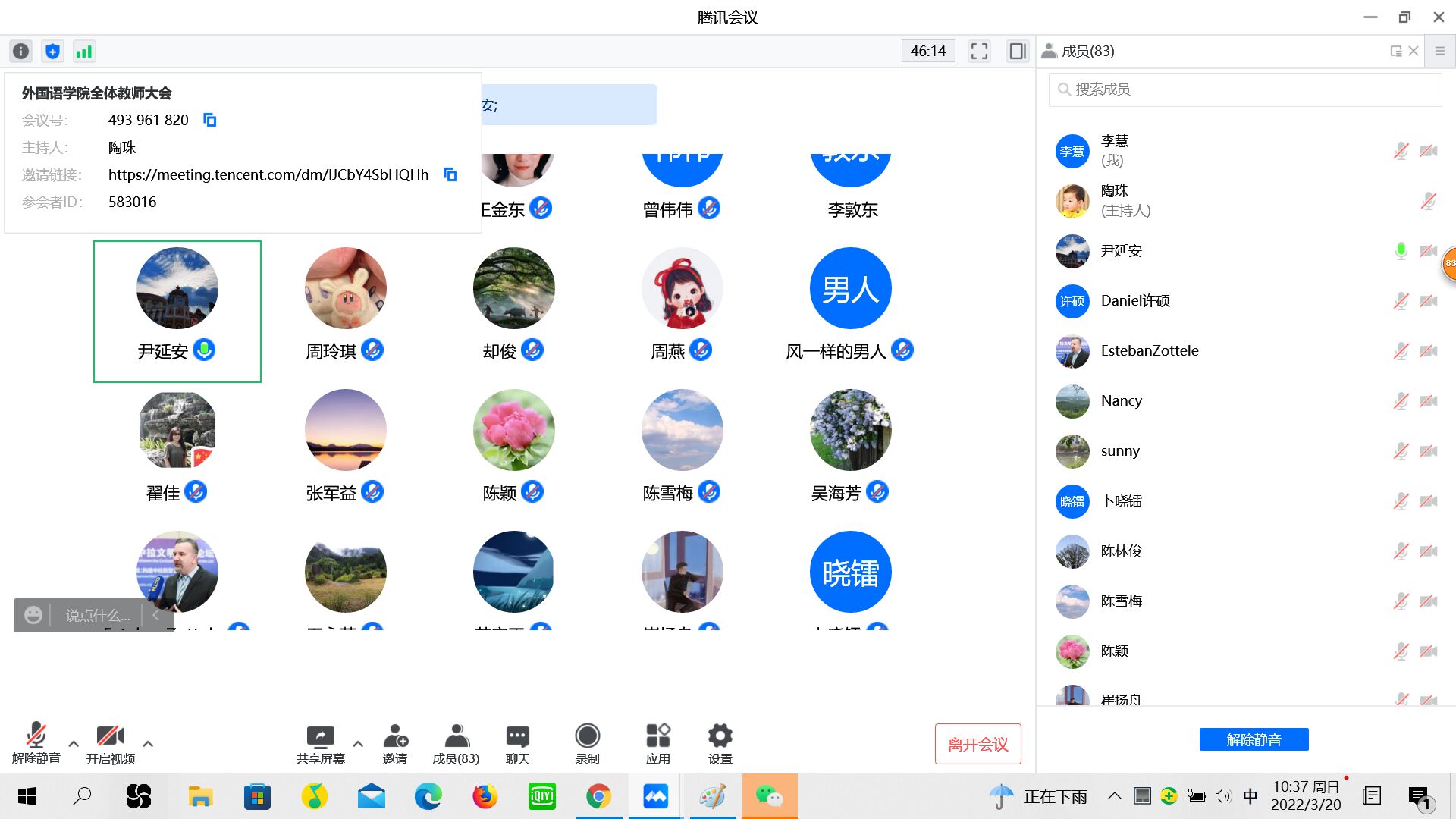This screenshot has height=819, width=1456.
Task: Open Share Screen (共享屏幕)
Action: (x=320, y=744)
